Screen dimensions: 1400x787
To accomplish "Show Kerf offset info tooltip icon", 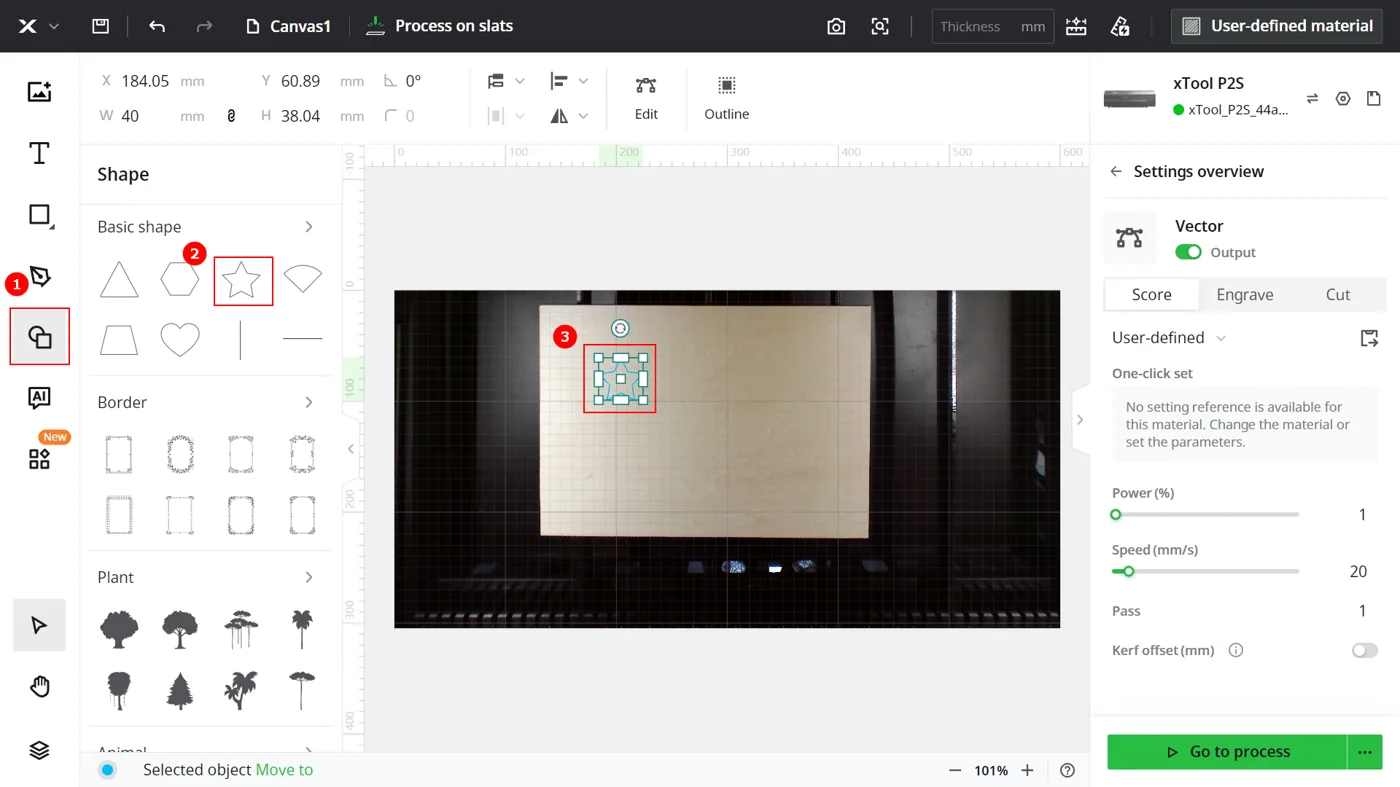I will click(1236, 650).
